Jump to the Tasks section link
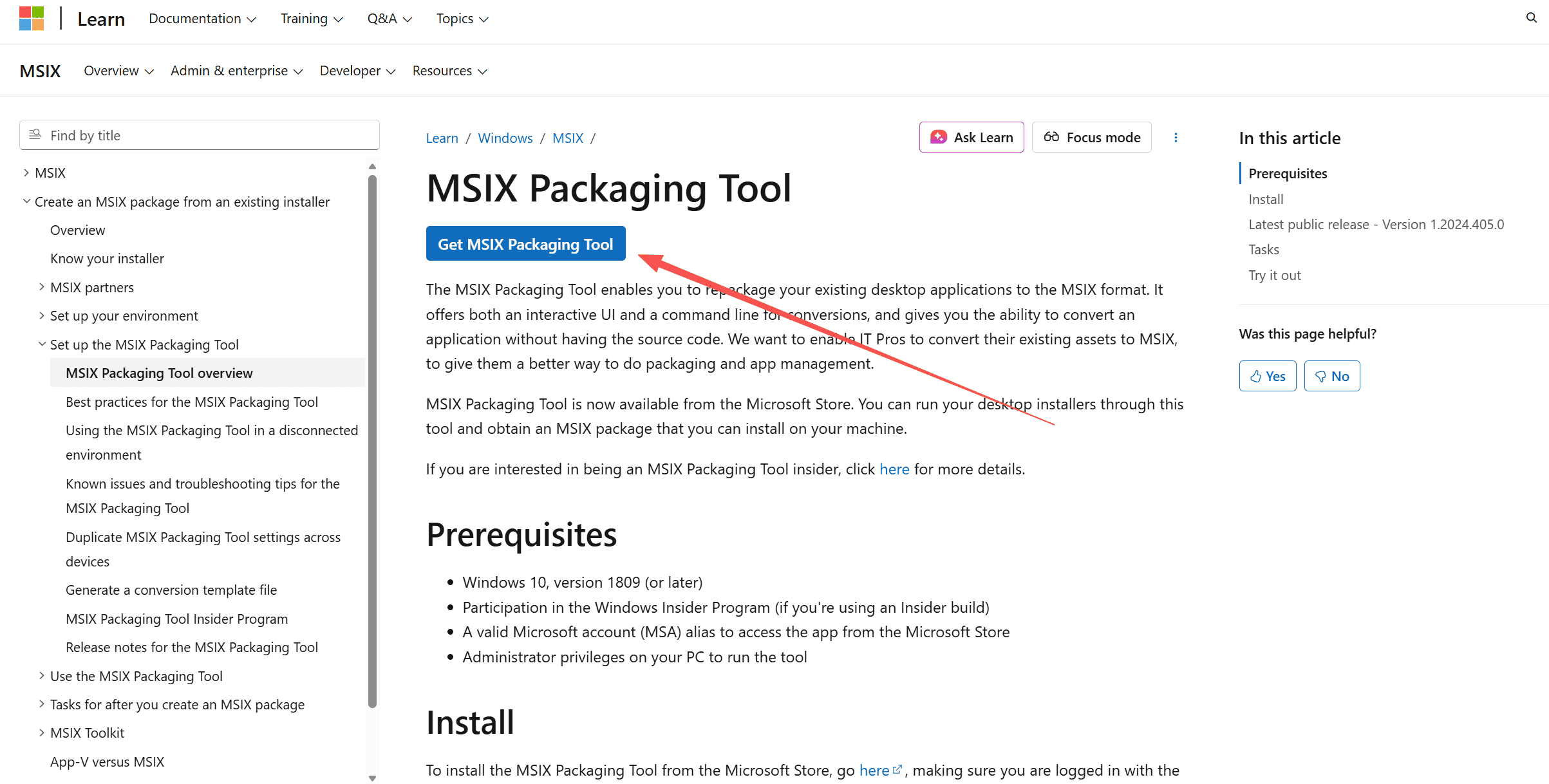 (x=1263, y=250)
